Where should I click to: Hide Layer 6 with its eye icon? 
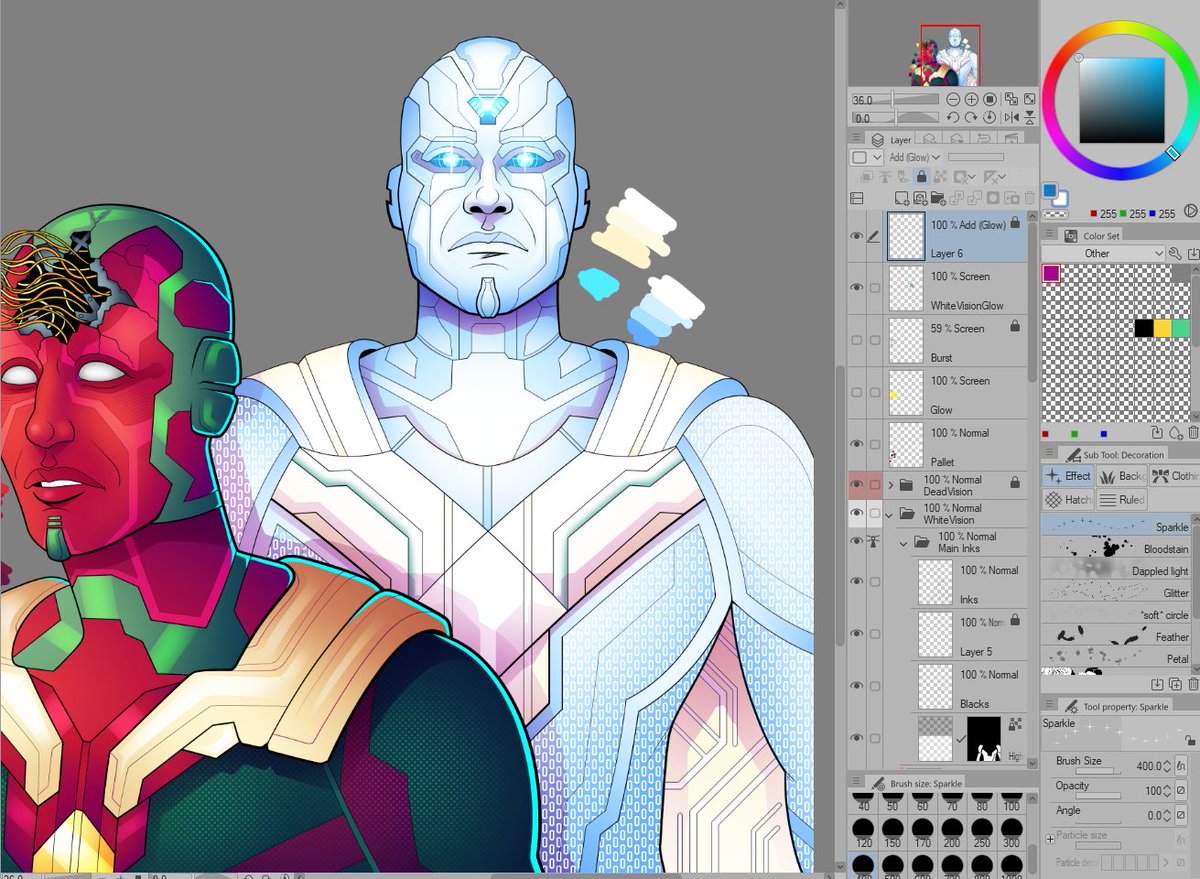tap(856, 236)
